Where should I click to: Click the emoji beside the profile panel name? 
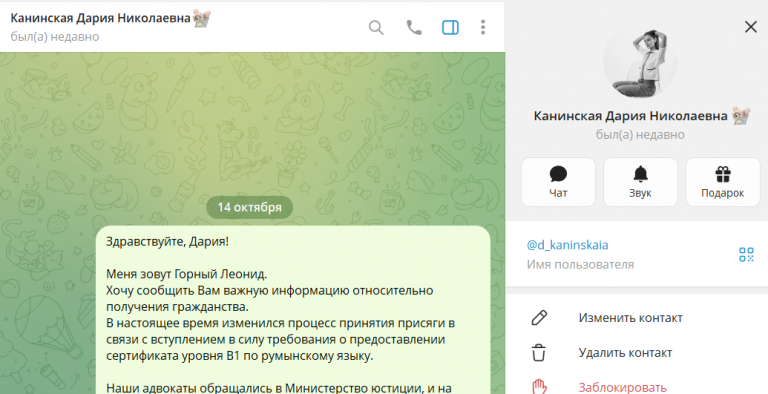[741, 116]
